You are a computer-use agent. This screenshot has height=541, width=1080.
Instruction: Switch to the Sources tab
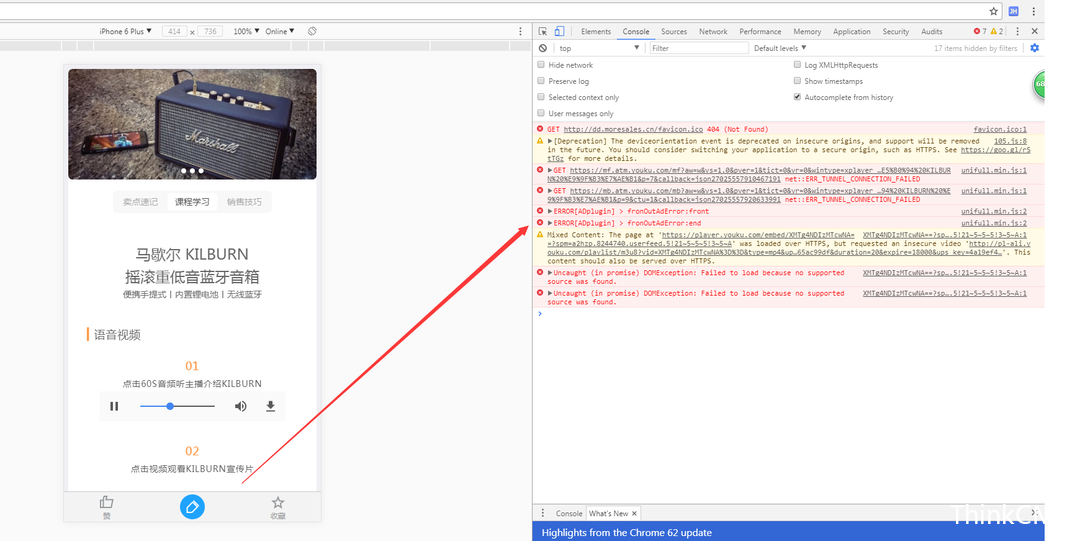pos(674,32)
